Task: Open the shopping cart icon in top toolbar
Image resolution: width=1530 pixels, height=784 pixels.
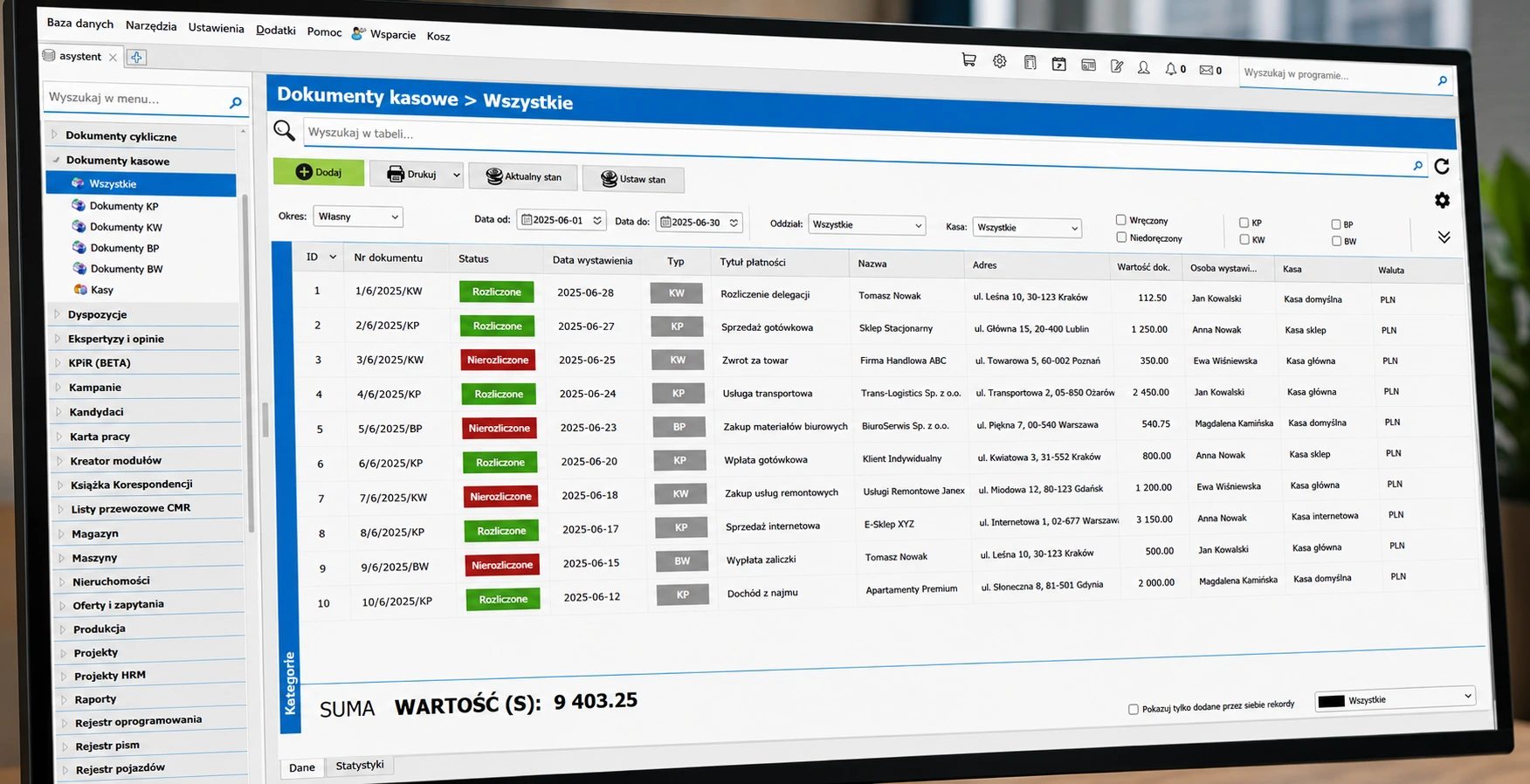Action: pos(968,60)
